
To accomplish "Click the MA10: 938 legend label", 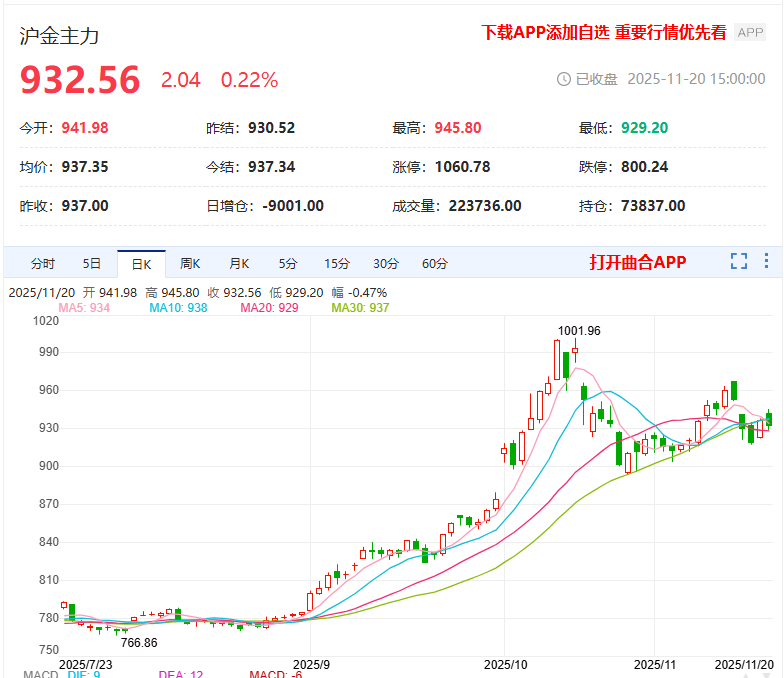I will [178, 308].
